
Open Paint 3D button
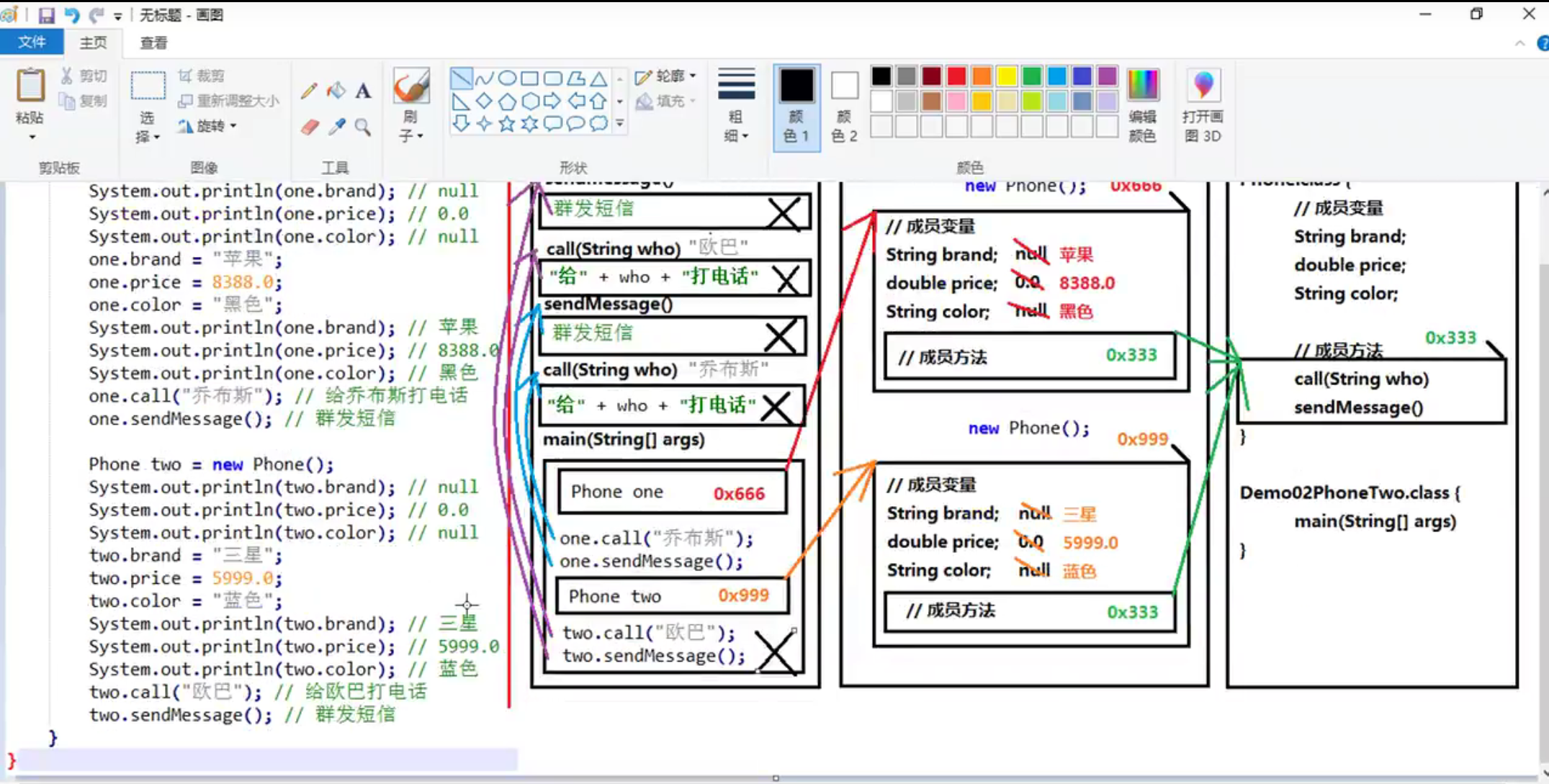(1203, 106)
